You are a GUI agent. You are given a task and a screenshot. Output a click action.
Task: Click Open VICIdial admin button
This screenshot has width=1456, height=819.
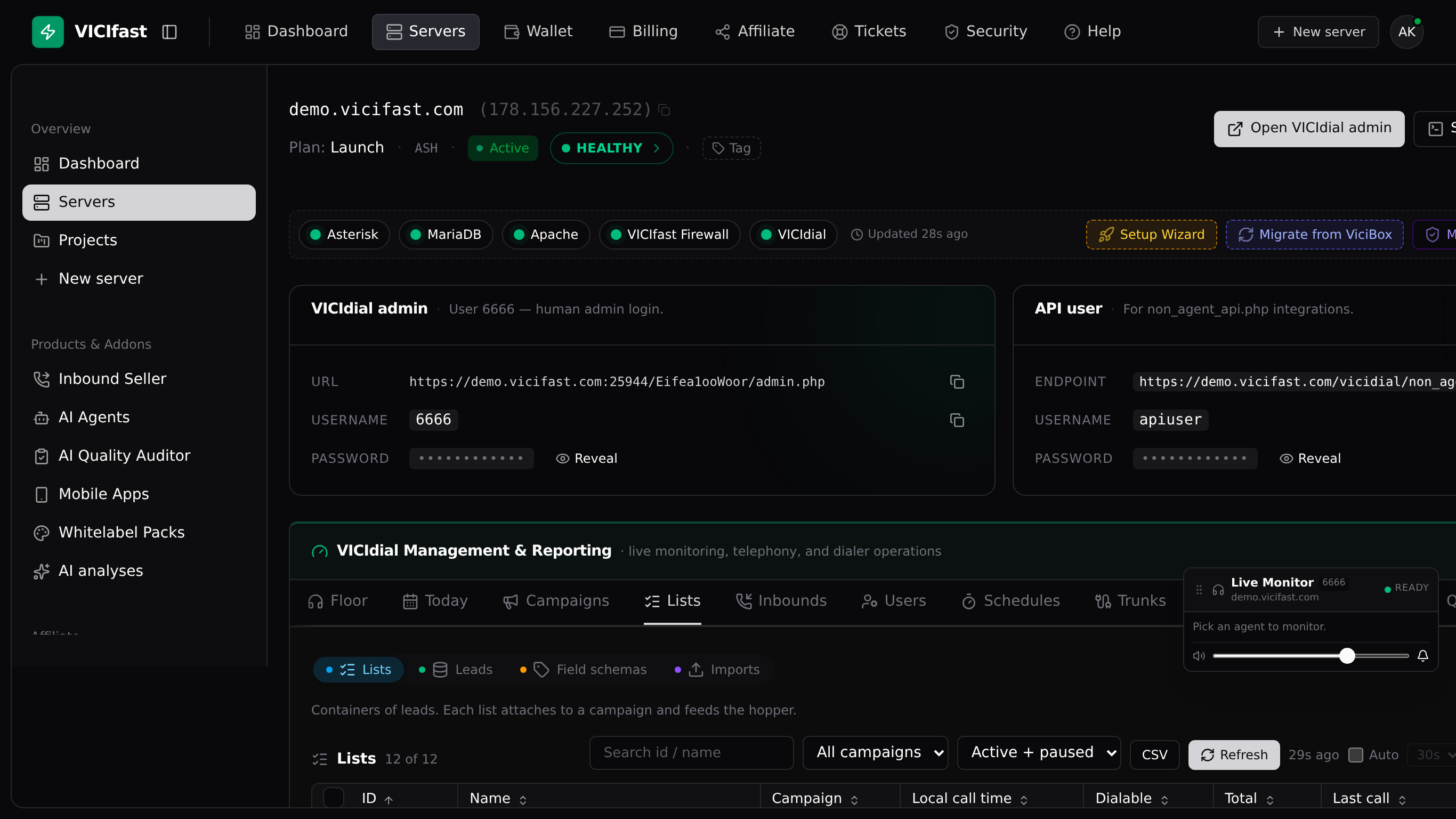1309,129
